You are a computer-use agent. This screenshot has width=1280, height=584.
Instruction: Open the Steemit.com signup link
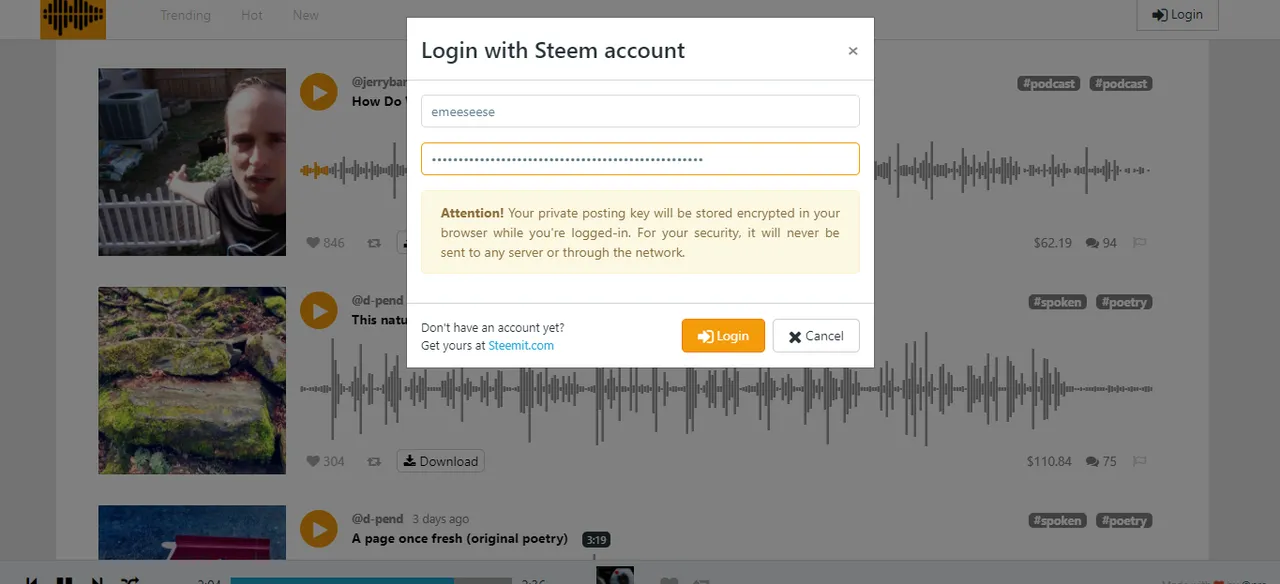click(521, 346)
